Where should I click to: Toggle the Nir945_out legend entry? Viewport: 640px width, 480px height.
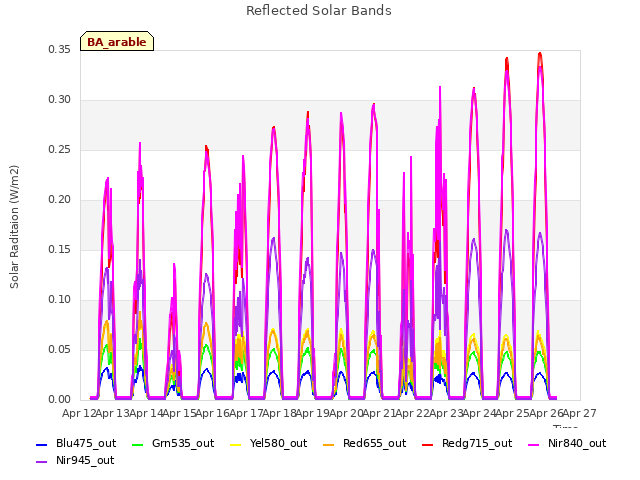pyautogui.click(x=75, y=461)
